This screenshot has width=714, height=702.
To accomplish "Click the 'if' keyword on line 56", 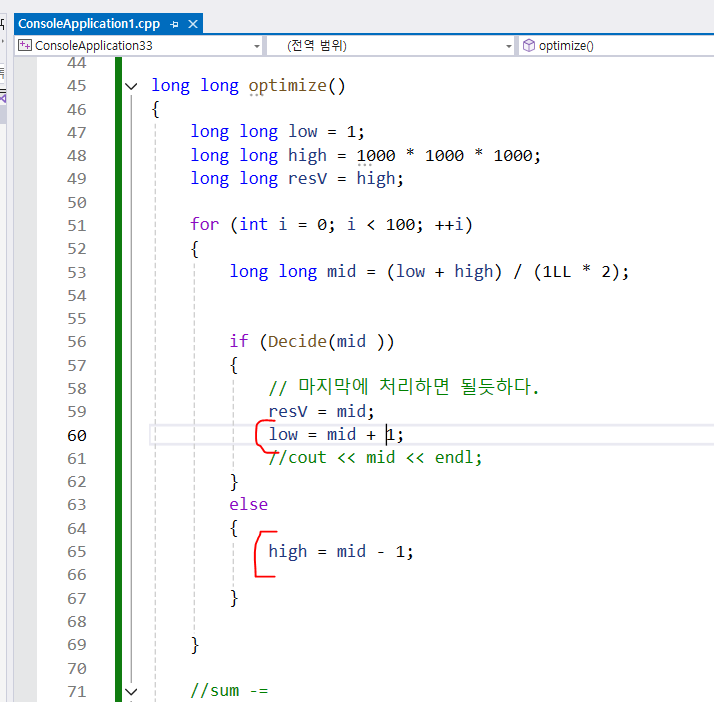I will [239, 341].
